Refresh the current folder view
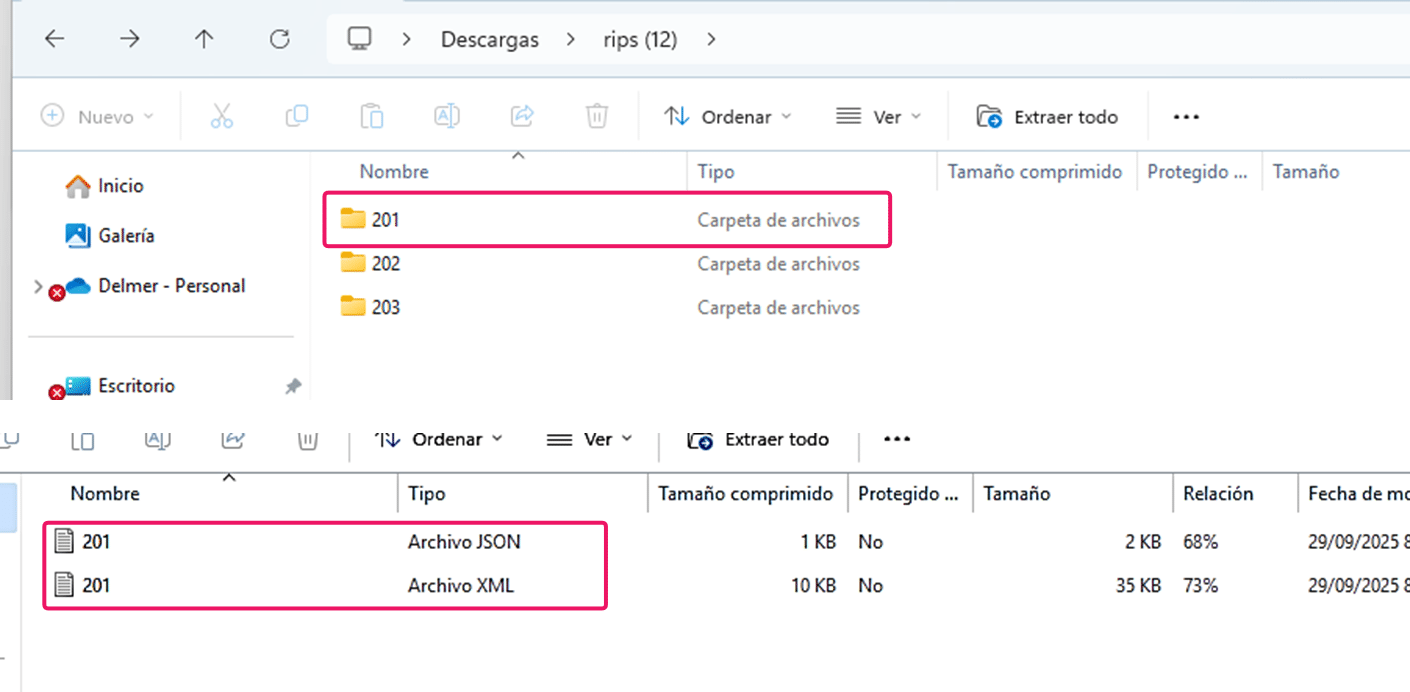Image resolution: width=1410 pixels, height=692 pixels. click(x=280, y=39)
